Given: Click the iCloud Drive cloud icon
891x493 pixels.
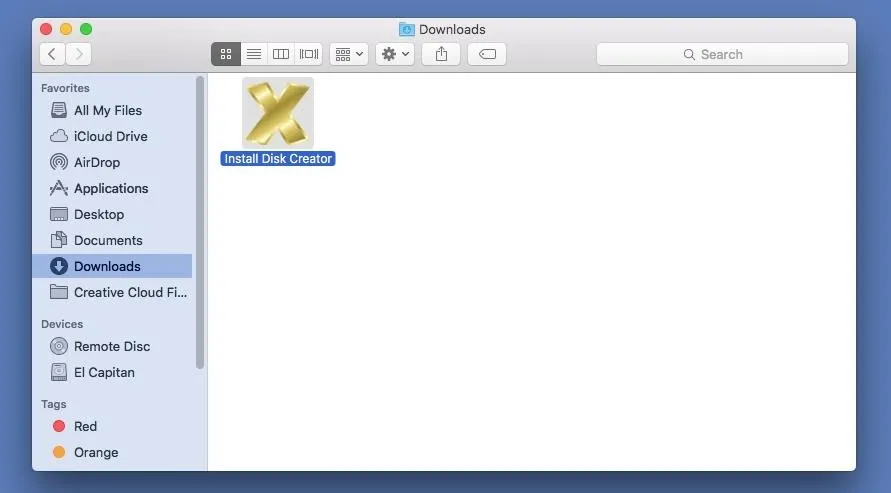Looking at the screenshot, I should (x=59, y=136).
